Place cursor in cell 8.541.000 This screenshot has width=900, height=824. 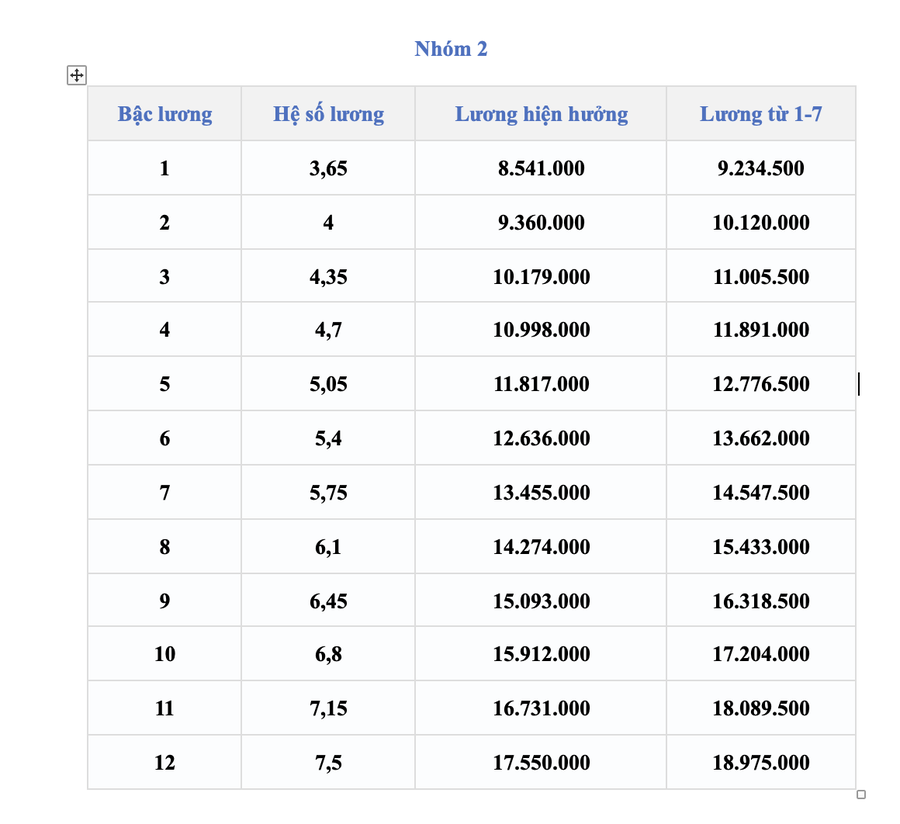[541, 168]
